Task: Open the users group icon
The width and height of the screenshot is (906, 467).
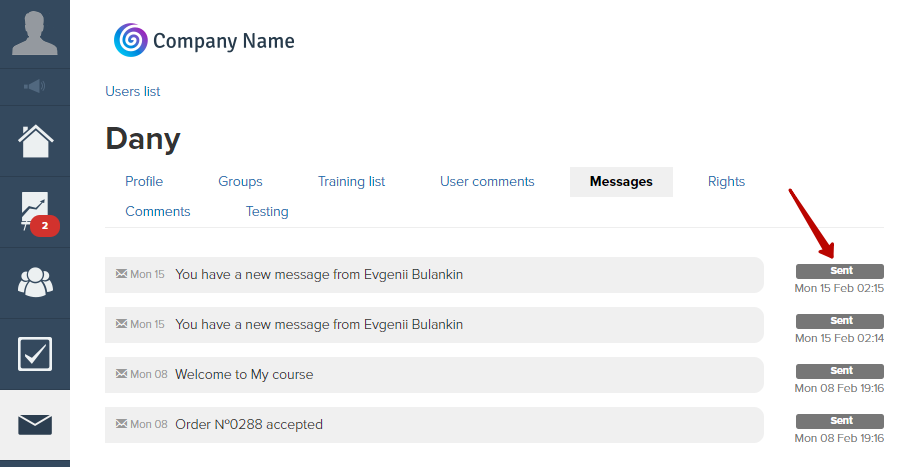Action: [x=35, y=282]
